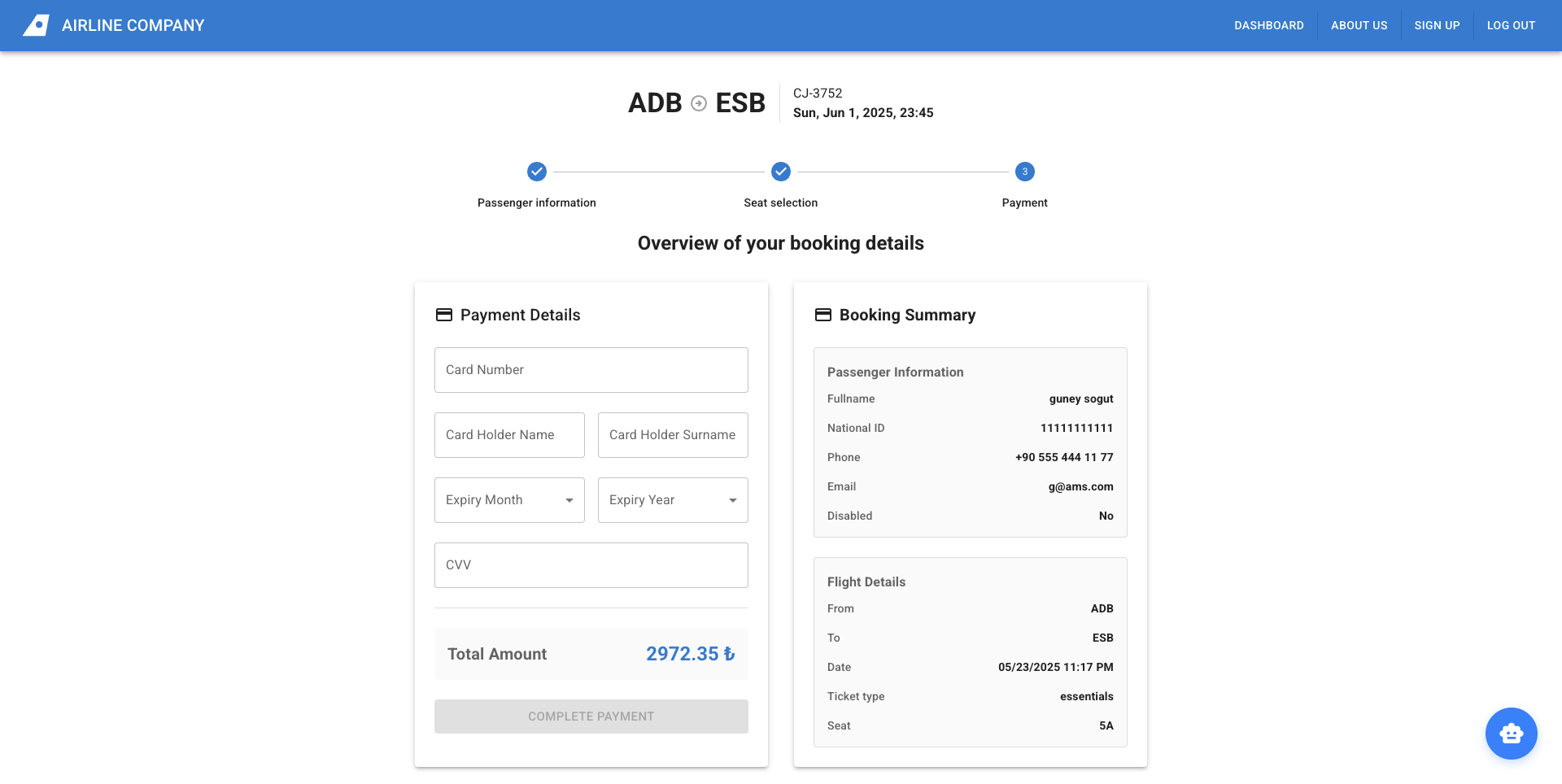Open the Expiry Month dropdown
The width and height of the screenshot is (1562, 784).
click(509, 499)
